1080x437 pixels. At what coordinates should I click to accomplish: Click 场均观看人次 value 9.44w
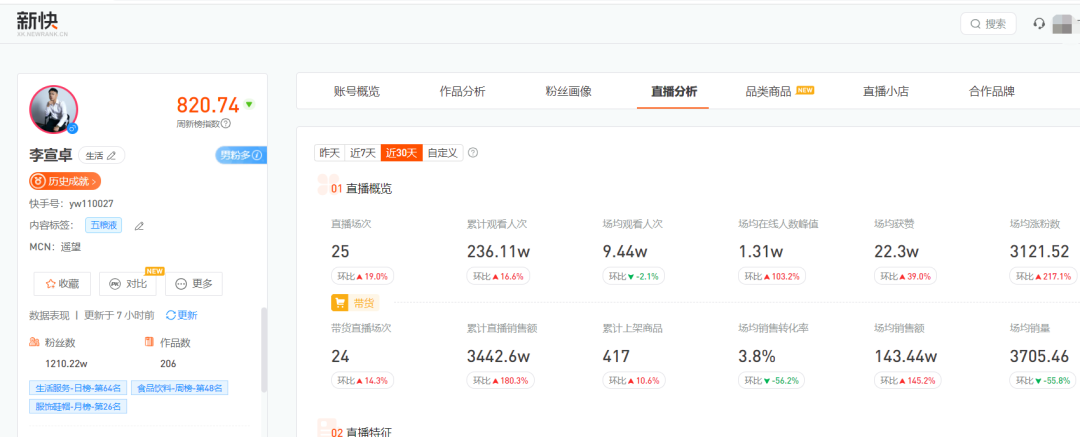tap(627, 253)
